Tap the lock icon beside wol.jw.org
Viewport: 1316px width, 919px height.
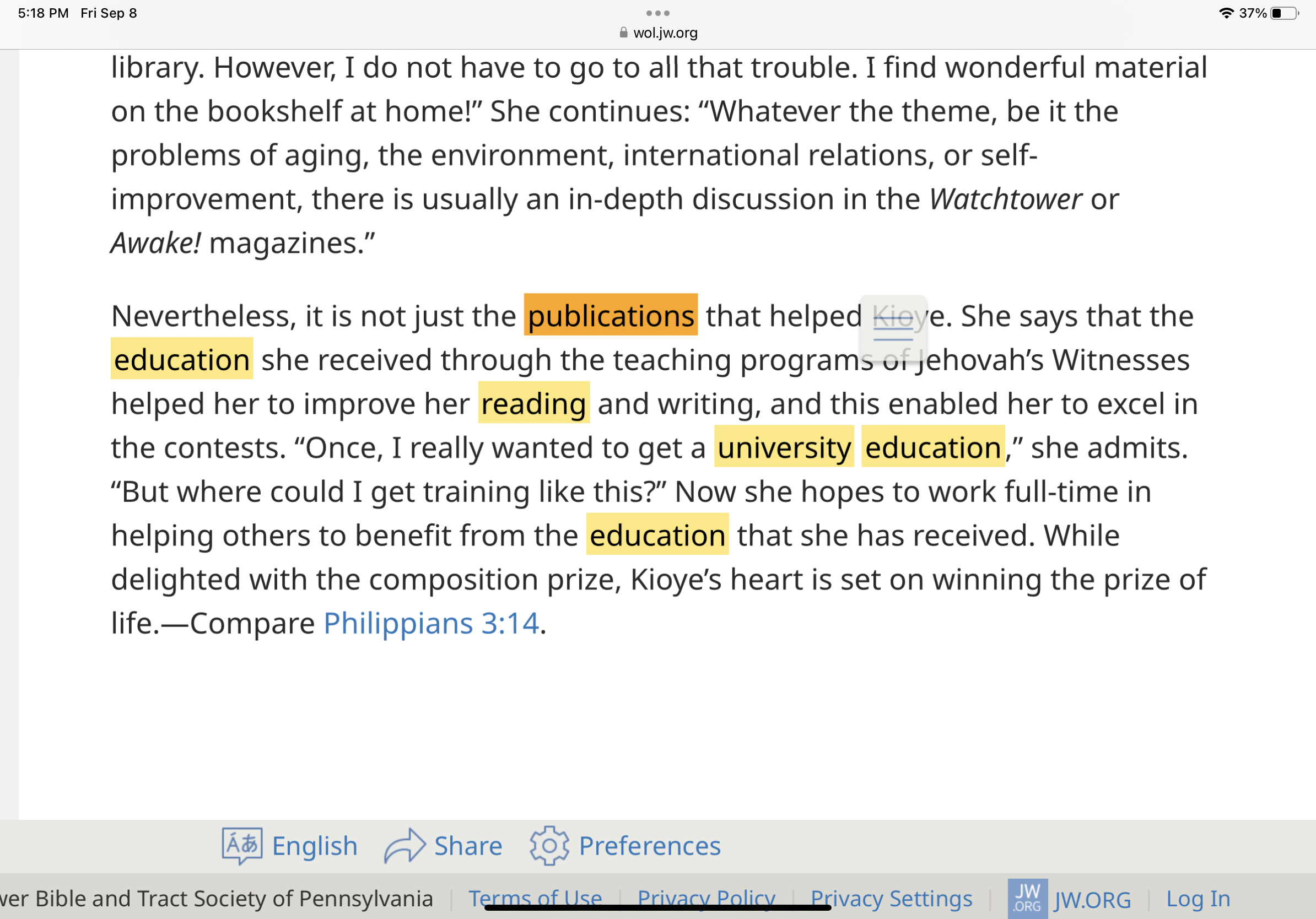pos(624,33)
